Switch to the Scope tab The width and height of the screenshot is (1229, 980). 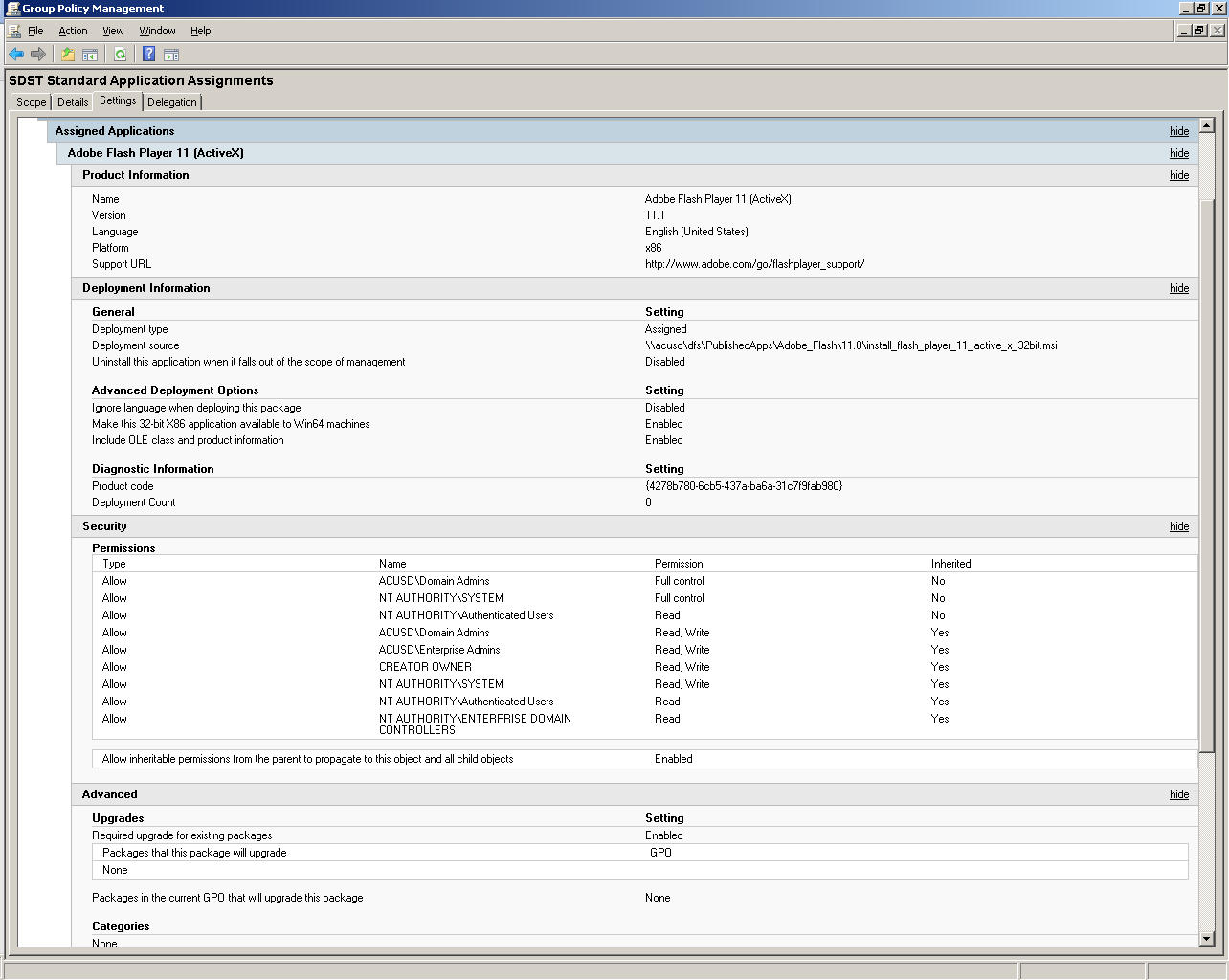tap(30, 101)
